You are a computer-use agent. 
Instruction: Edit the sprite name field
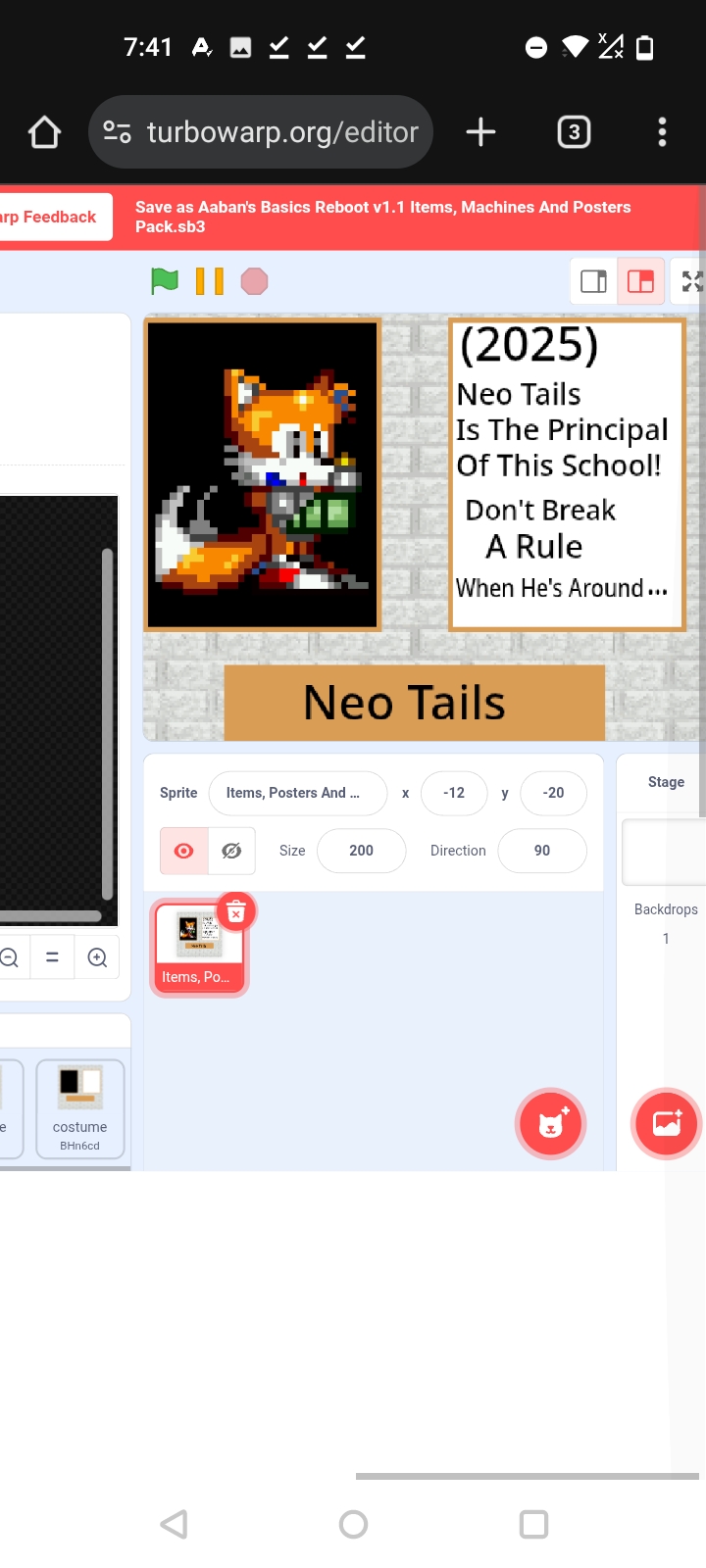point(298,793)
